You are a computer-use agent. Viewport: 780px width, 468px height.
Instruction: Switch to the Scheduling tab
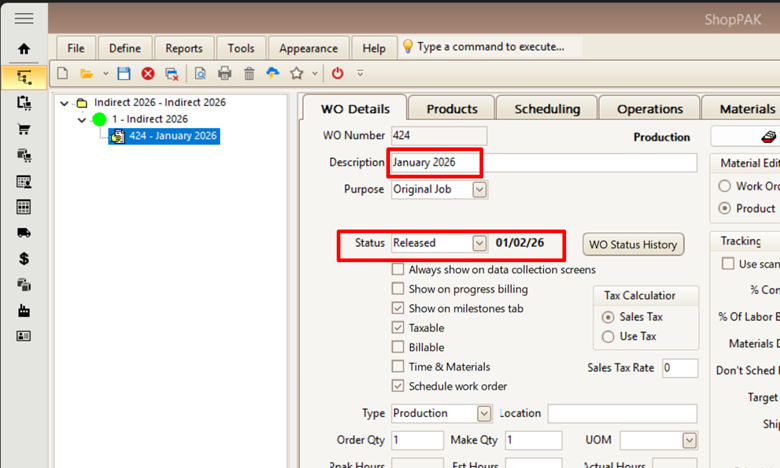pos(547,109)
